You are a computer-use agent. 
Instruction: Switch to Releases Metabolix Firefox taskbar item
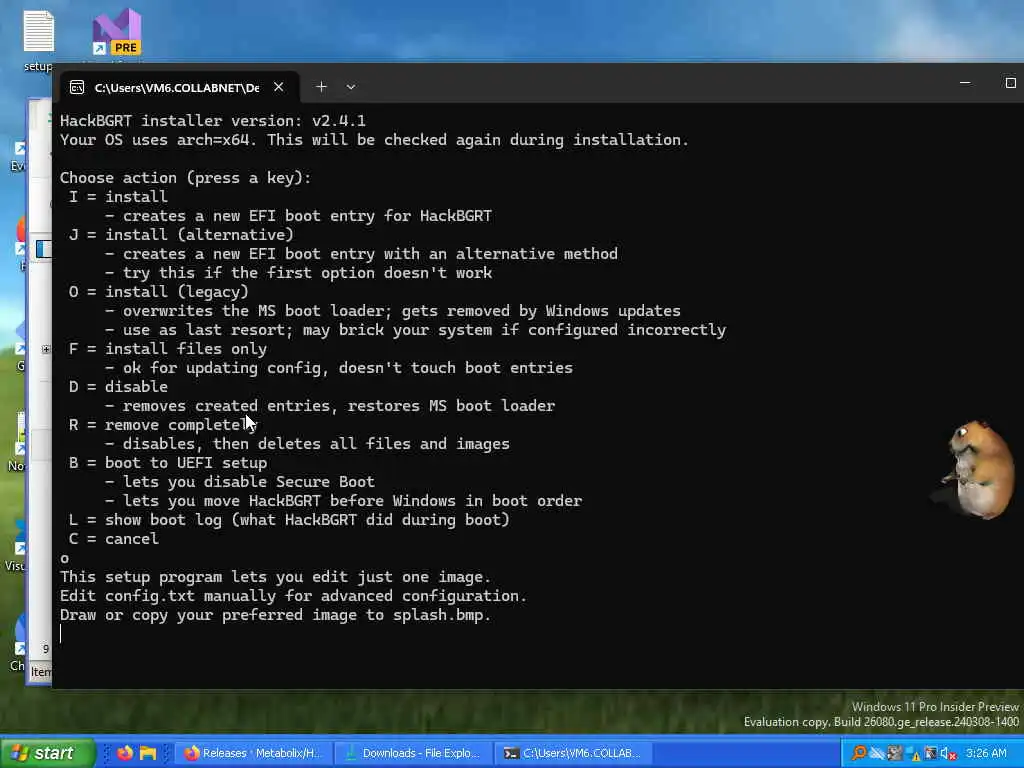tap(253, 753)
